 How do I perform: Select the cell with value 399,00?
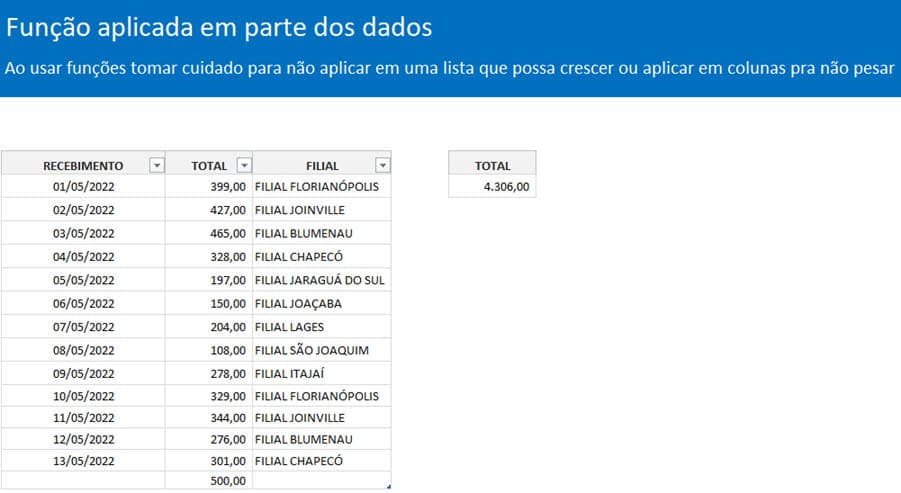pos(209,187)
